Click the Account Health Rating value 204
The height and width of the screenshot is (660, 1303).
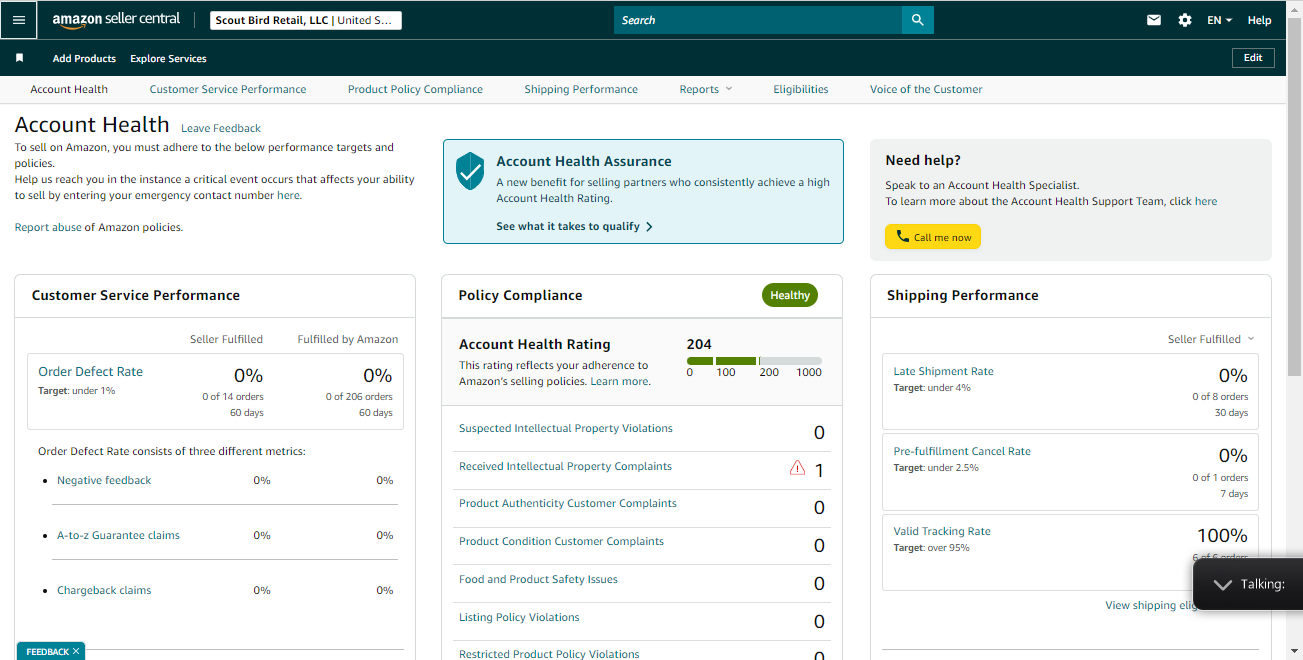coord(699,344)
